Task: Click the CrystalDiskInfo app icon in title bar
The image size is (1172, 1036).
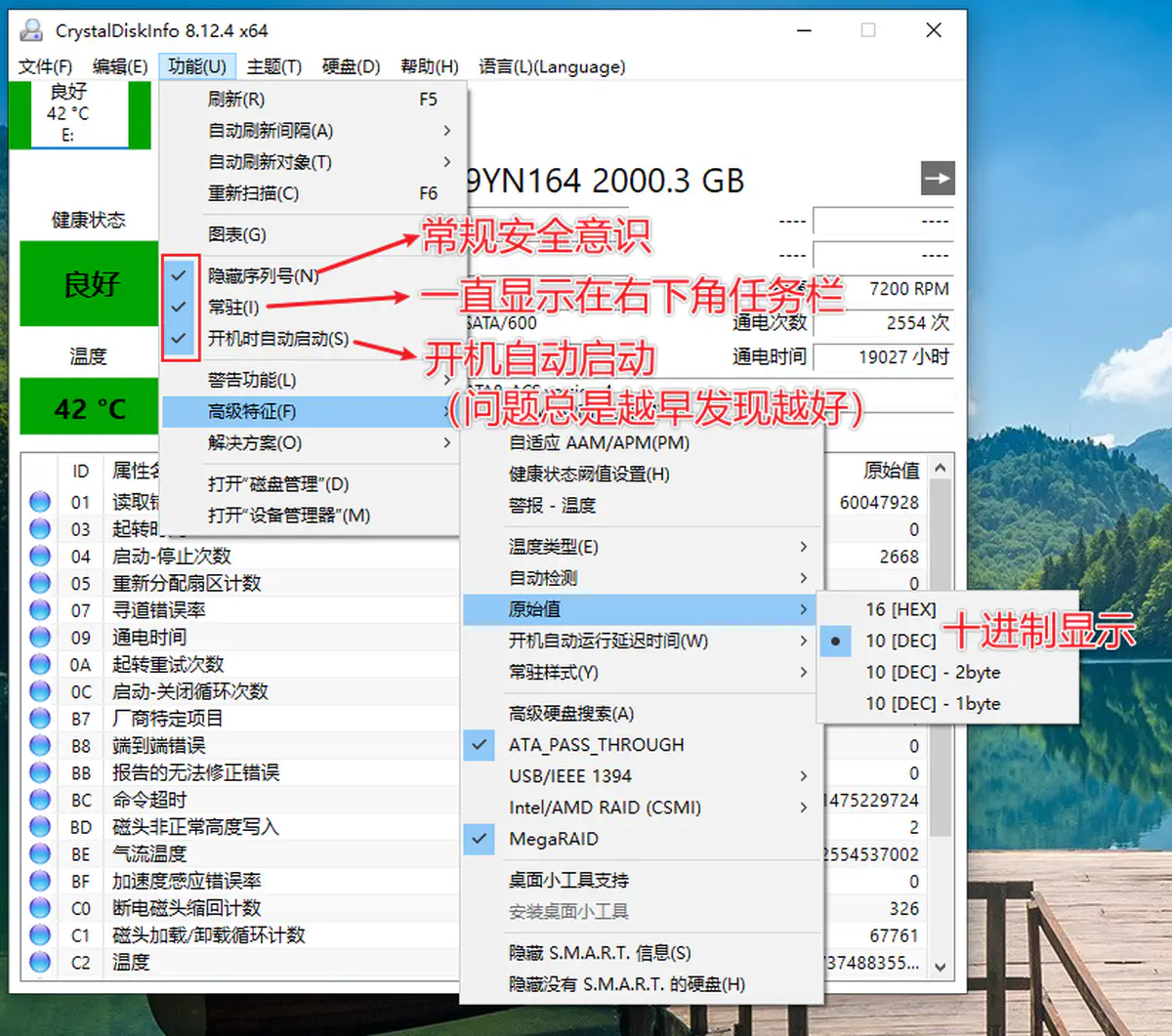Action: click(x=32, y=30)
